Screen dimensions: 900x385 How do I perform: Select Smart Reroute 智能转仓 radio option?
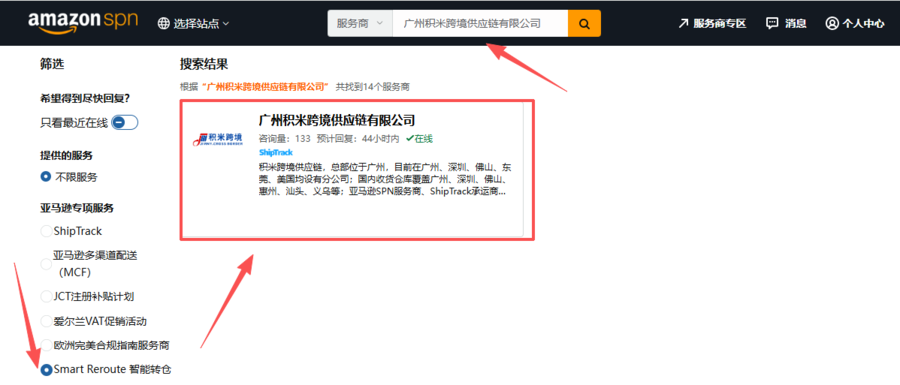tap(46, 370)
